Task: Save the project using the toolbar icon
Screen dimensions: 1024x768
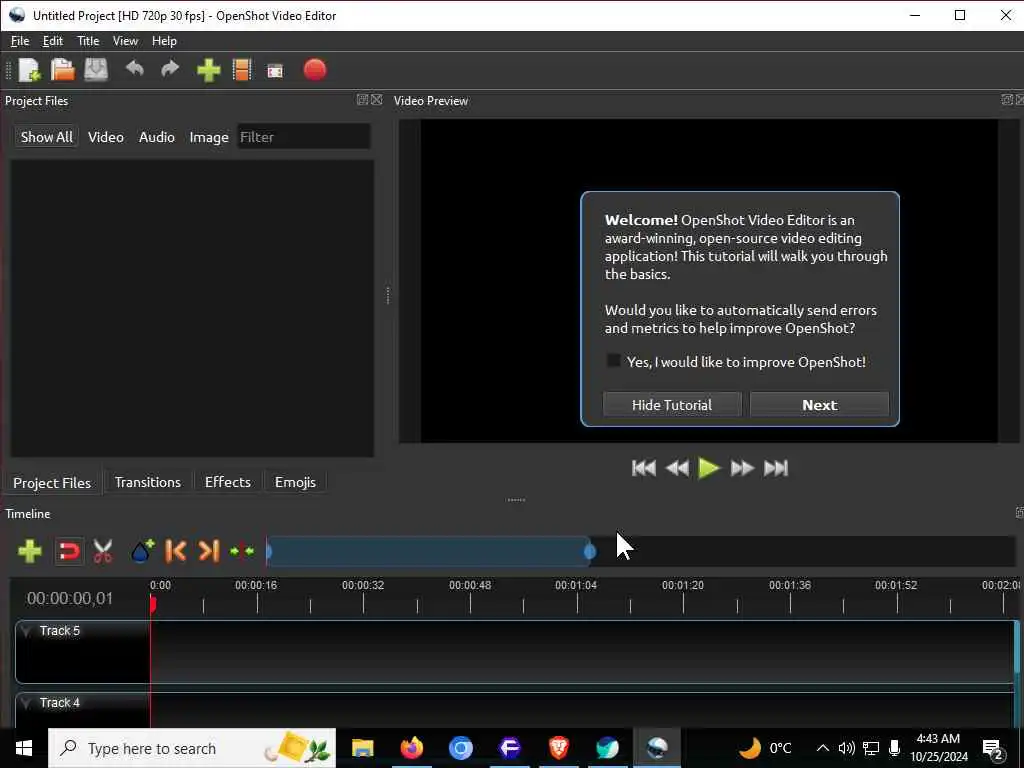Action: (96, 70)
